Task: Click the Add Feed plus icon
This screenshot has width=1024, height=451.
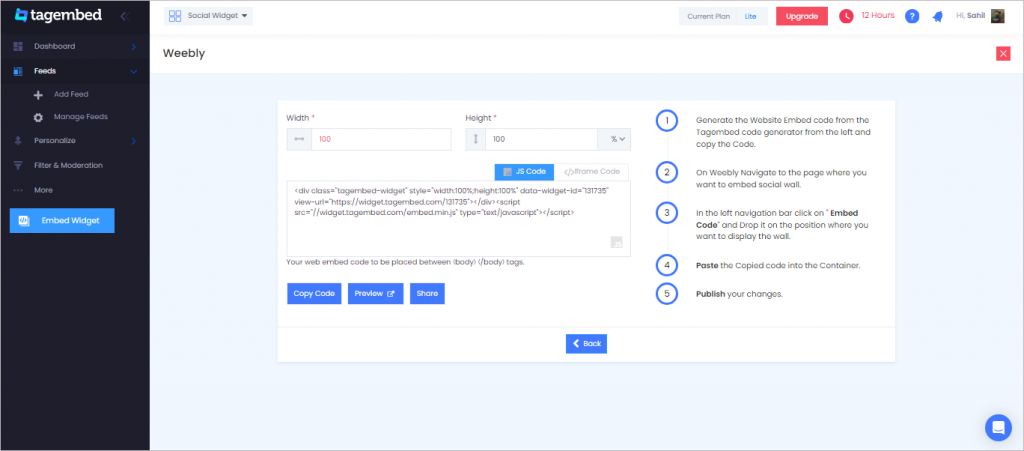Action: pyautogui.click(x=38, y=95)
